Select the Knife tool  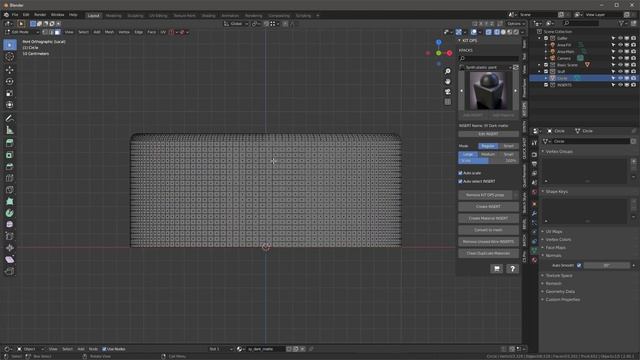(9, 190)
